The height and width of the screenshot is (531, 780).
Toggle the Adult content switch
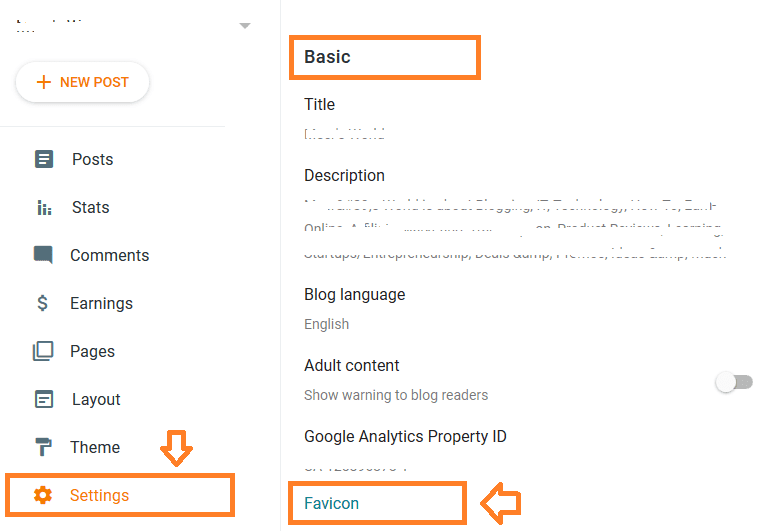[734, 382]
